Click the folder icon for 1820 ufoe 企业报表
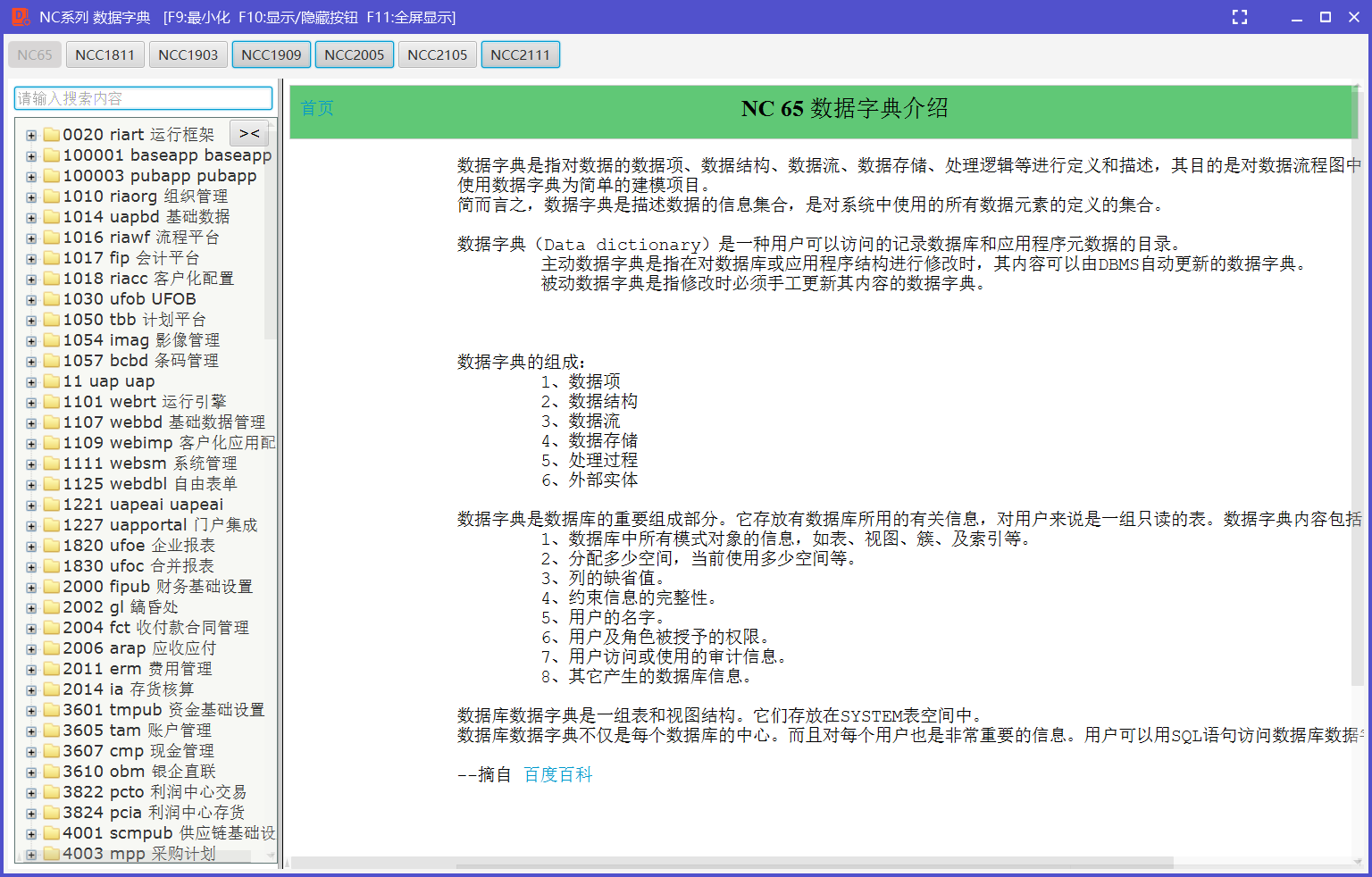The width and height of the screenshot is (1372, 877). (51, 545)
